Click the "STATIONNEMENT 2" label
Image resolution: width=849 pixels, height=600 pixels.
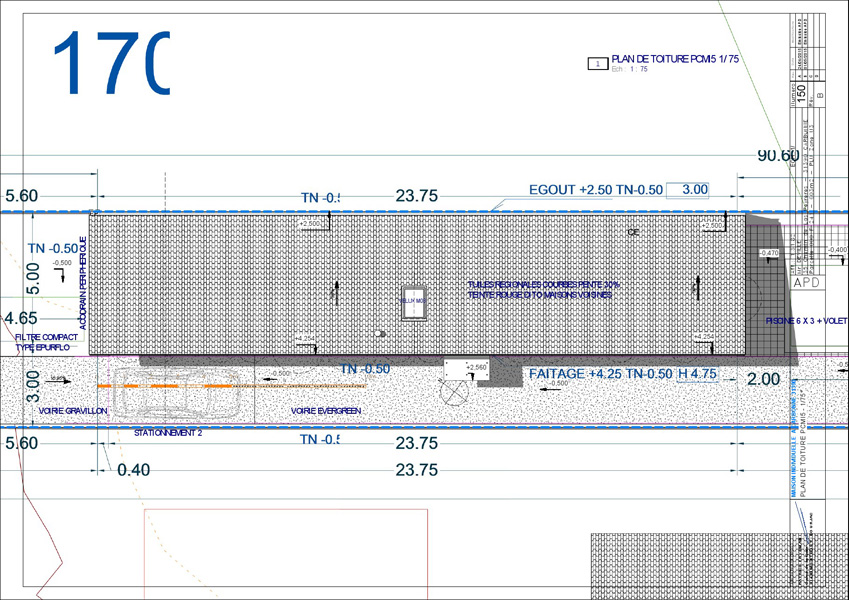(x=168, y=433)
